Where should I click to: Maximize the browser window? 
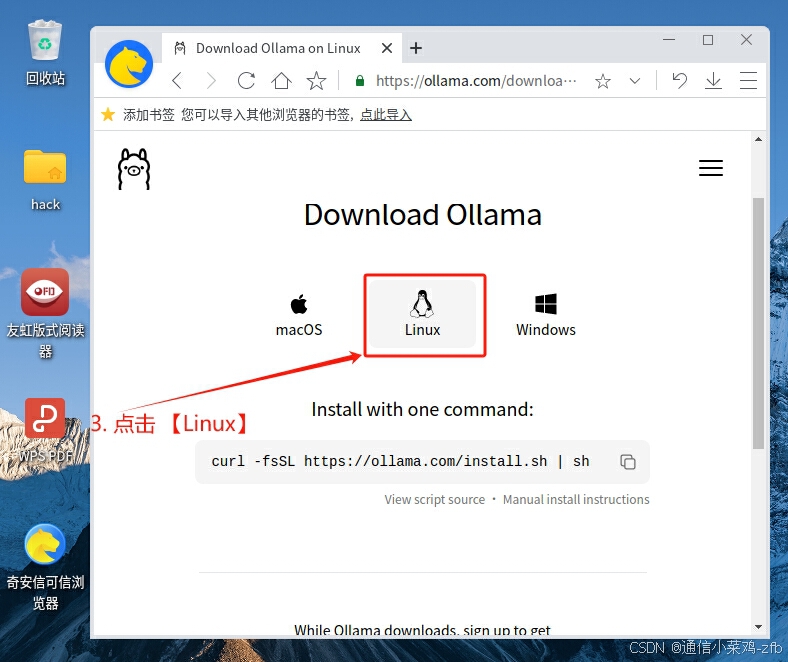click(708, 40)
